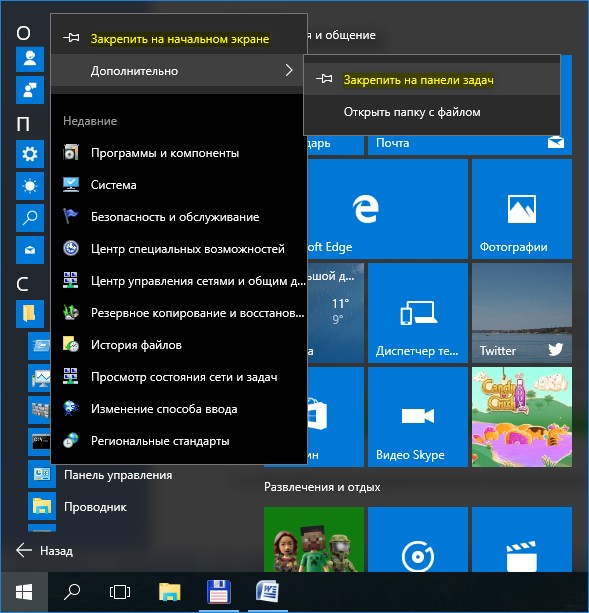The image size is (589, 613).
Task: Pin to Start screen via 'Закрепить на начальном экране'
Action: coord(179,38)
